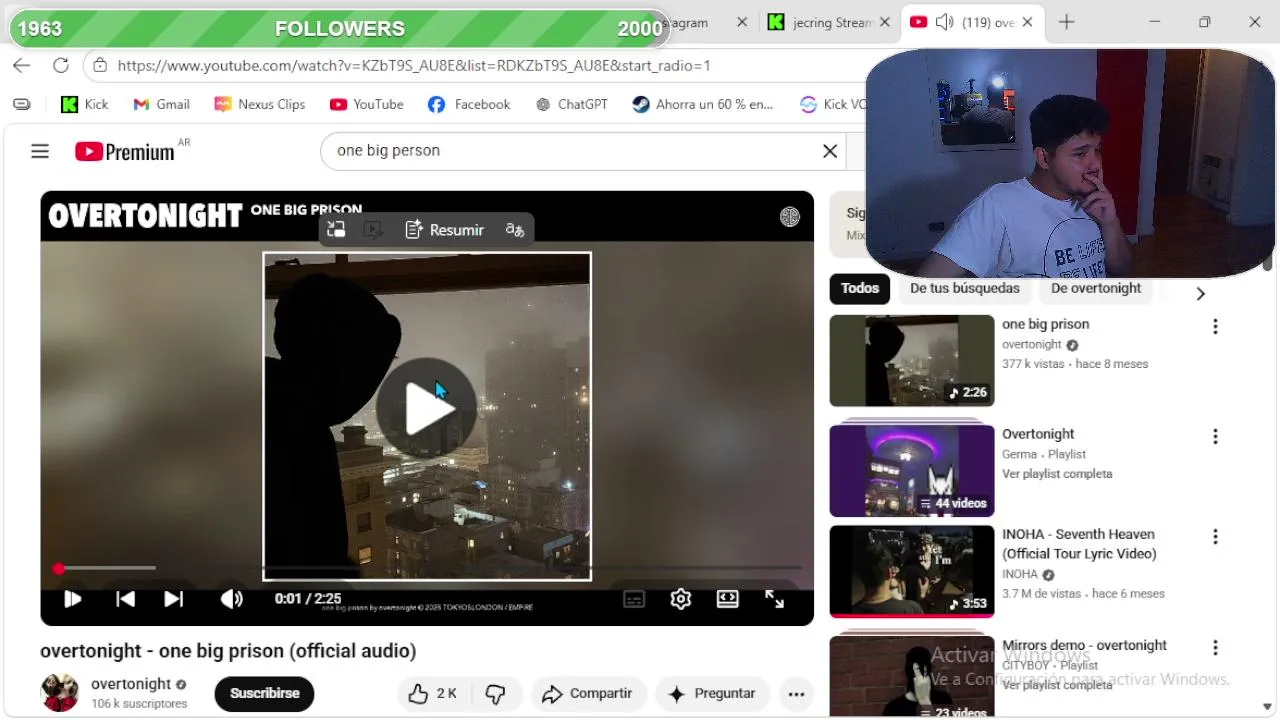
Task: Click the Mirrors demo - overtonight title
Action: point(1084,645)
